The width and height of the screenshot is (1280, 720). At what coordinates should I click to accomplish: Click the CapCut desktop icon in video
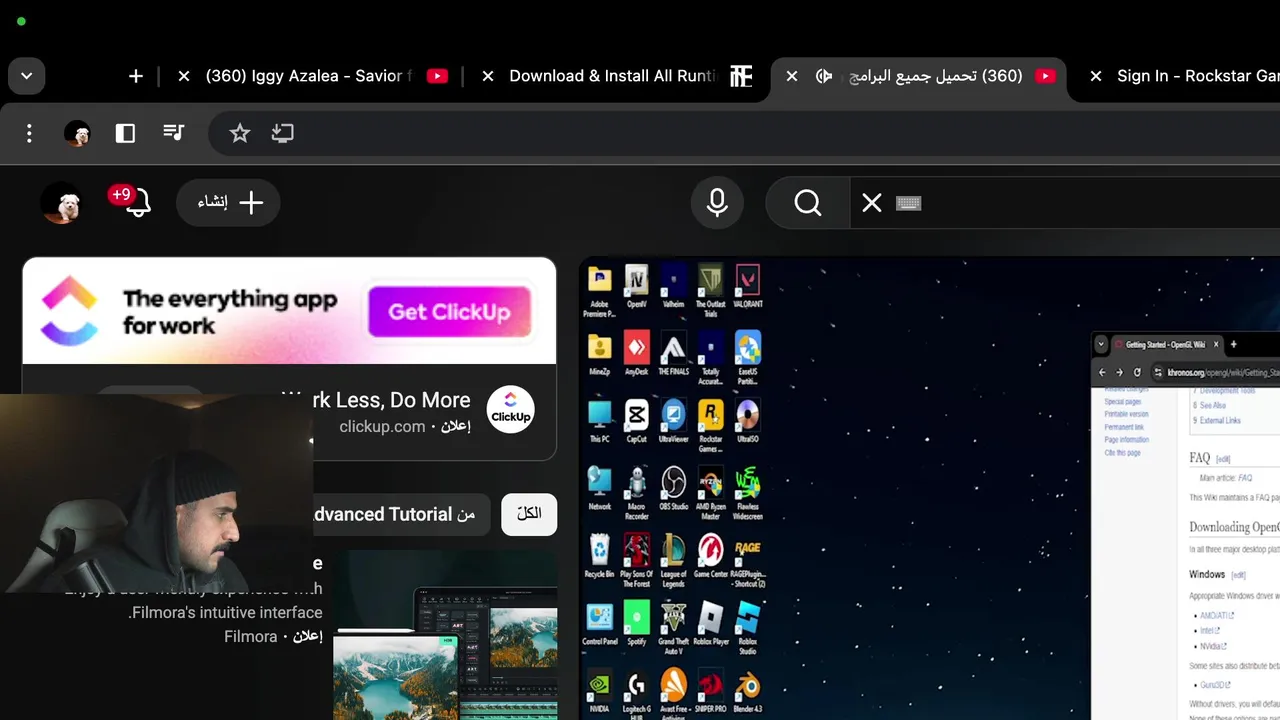coord(636,421)
